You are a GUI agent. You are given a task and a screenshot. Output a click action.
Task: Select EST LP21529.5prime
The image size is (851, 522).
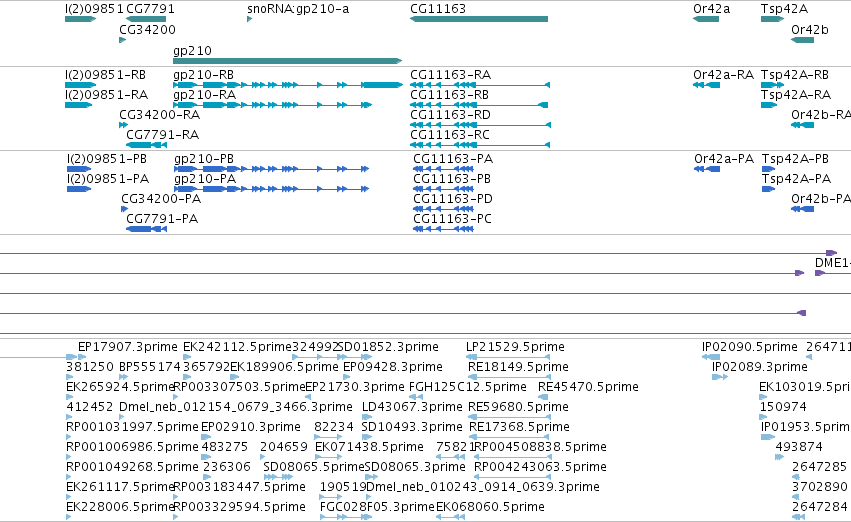(x=515, y=347)
